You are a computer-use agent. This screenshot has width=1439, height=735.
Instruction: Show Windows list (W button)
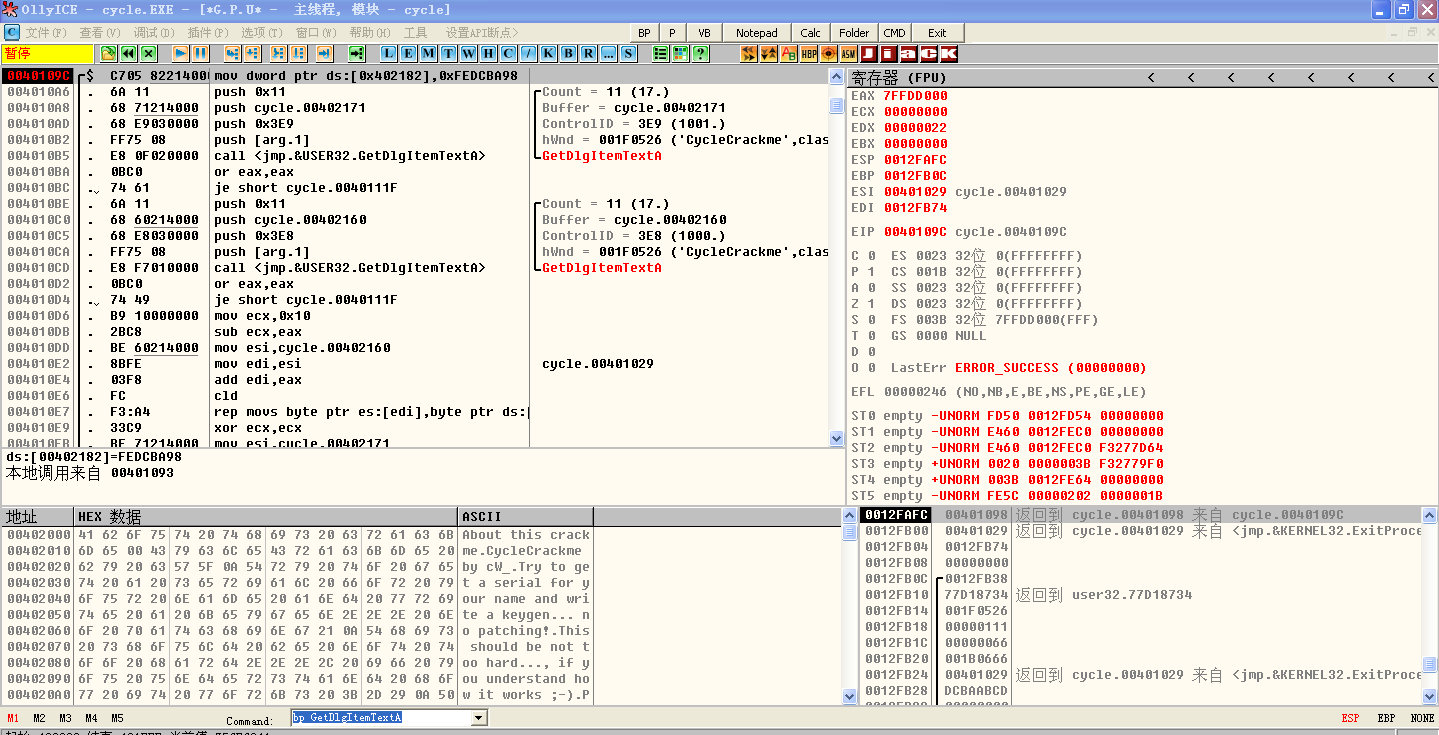coord(469,53)
